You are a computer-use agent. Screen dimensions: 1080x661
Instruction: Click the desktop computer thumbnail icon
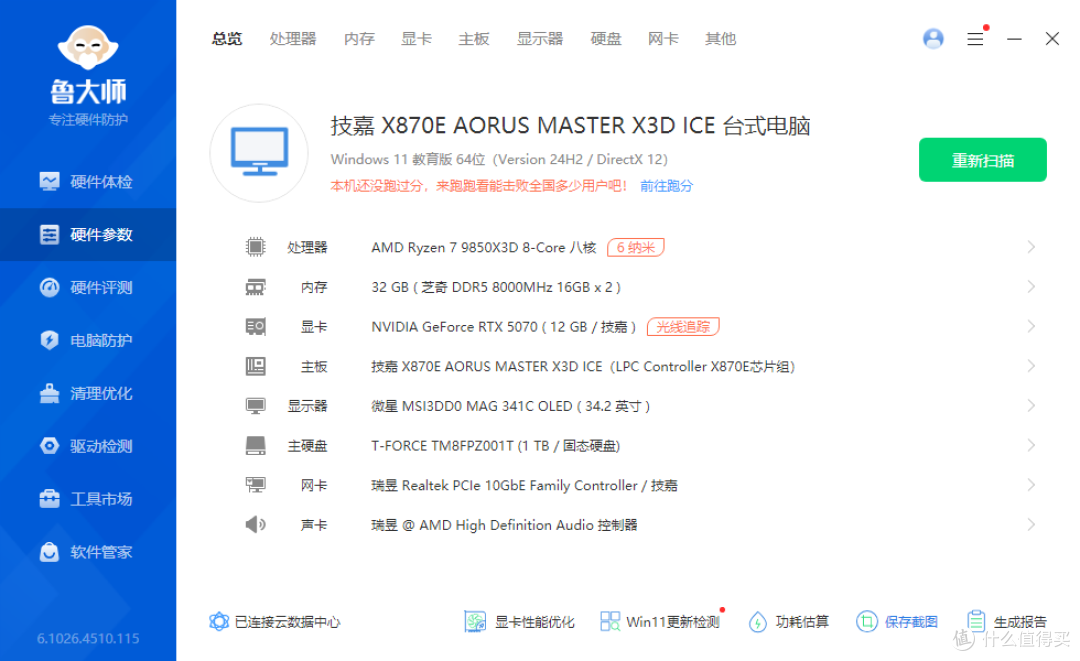[259, 153]
